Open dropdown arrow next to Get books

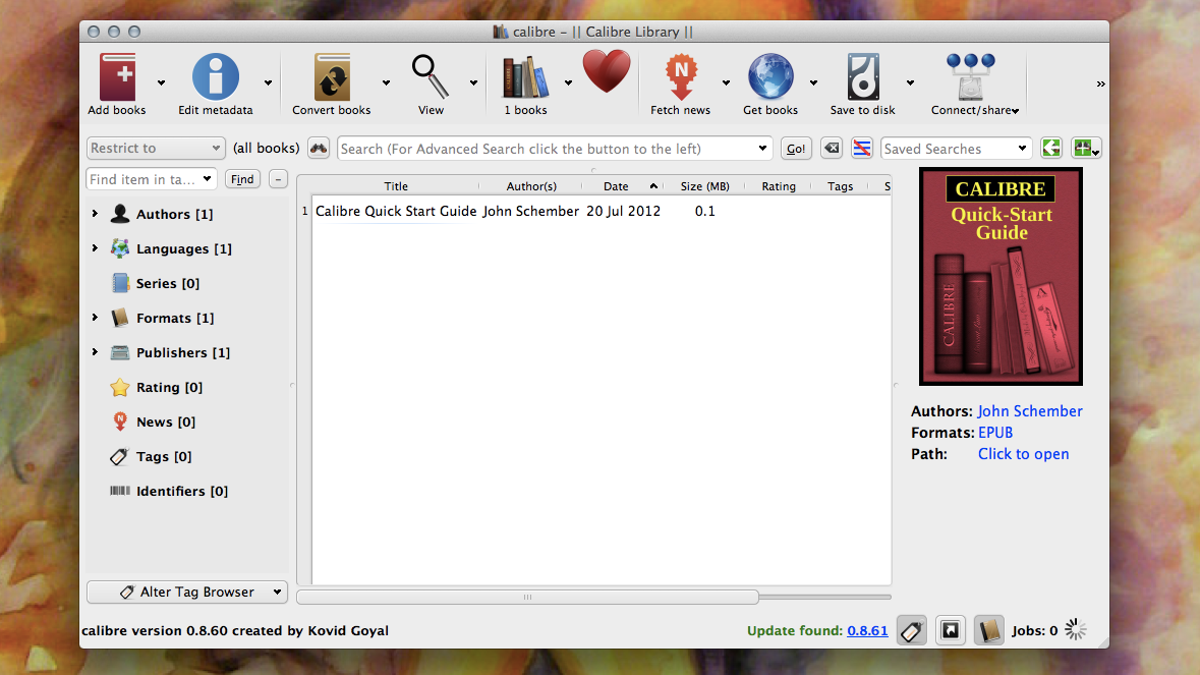point(814,83)
